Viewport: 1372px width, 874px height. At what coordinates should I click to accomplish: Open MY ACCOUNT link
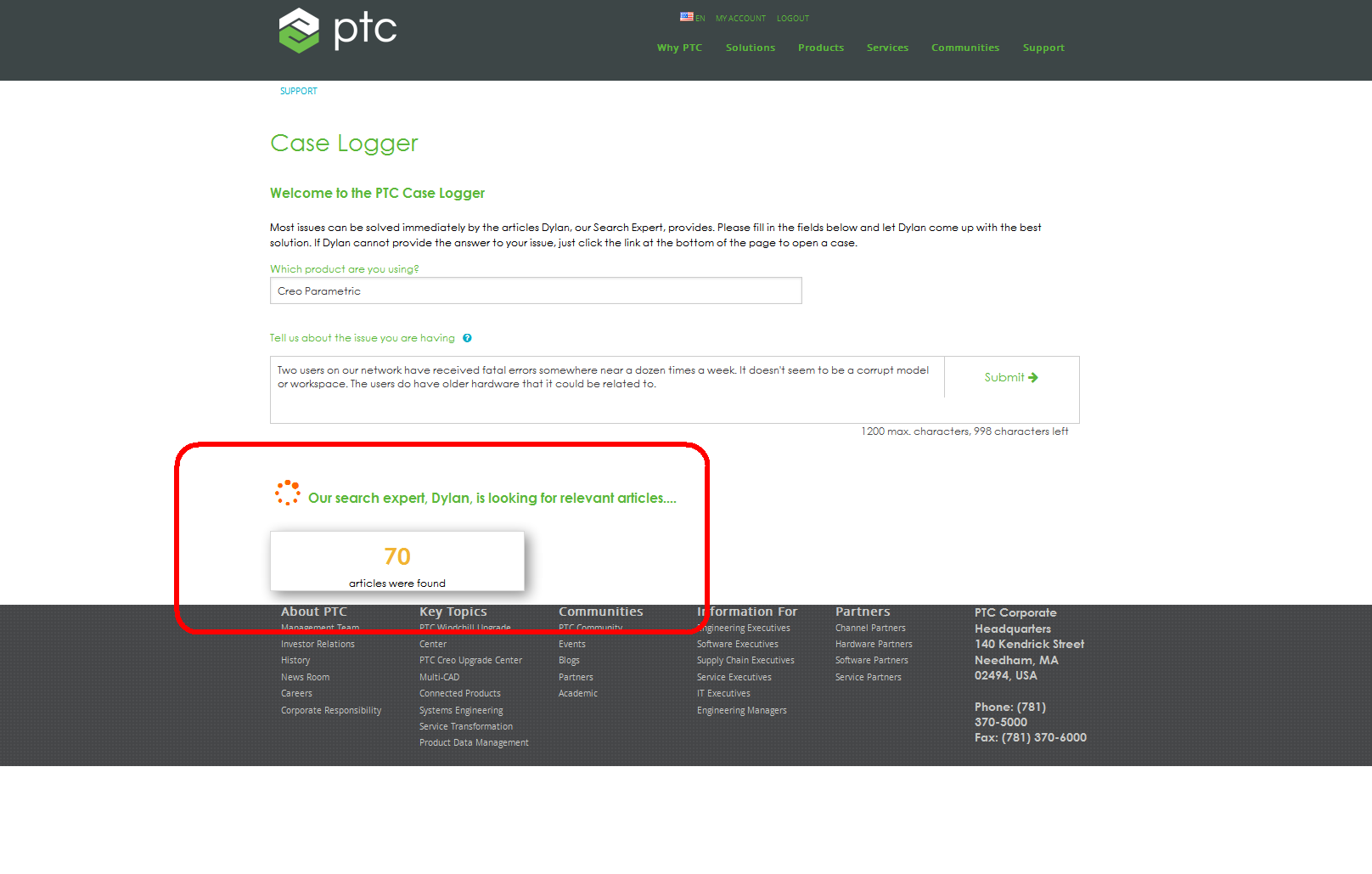click(740, 18)
